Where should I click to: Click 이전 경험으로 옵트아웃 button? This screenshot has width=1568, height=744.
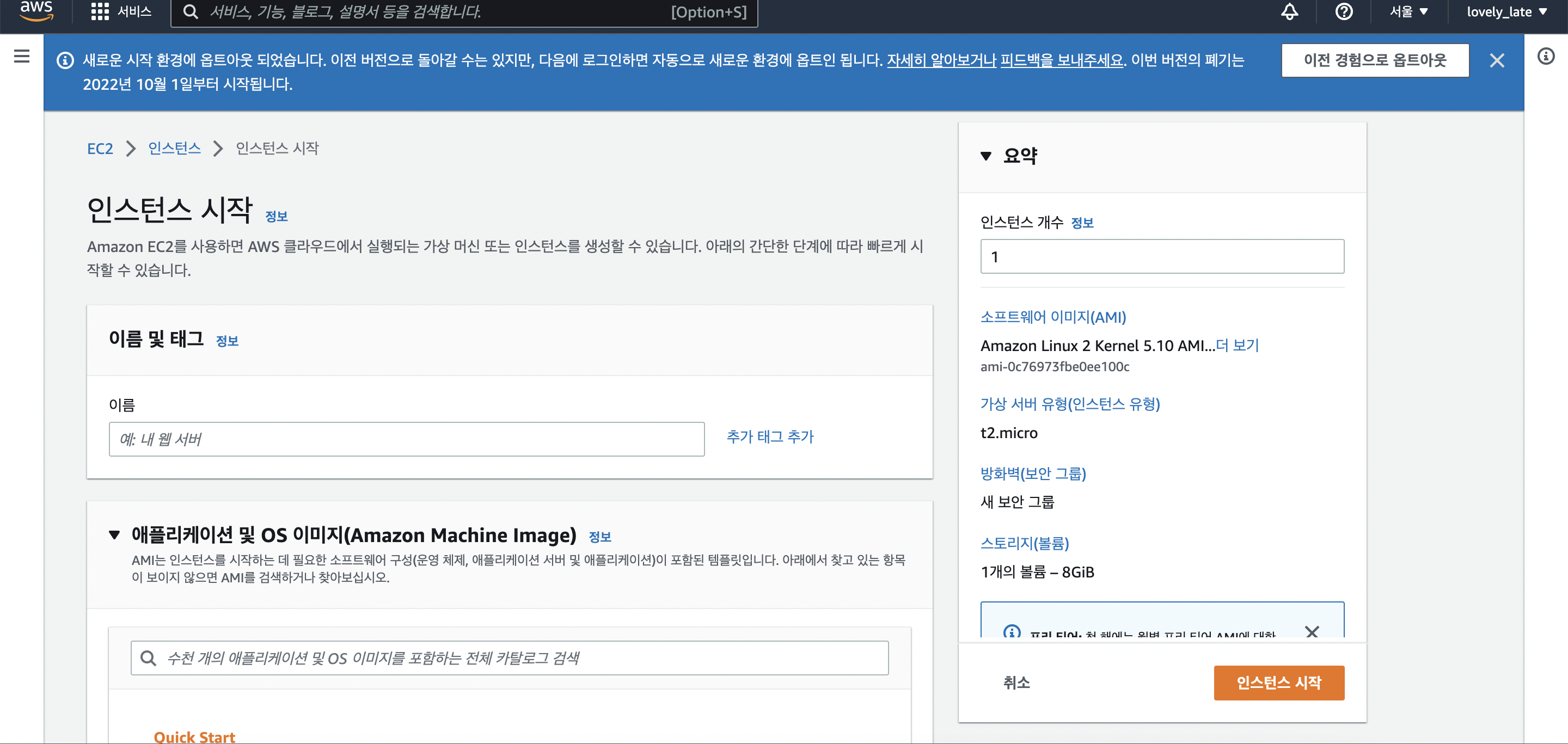1374,60
